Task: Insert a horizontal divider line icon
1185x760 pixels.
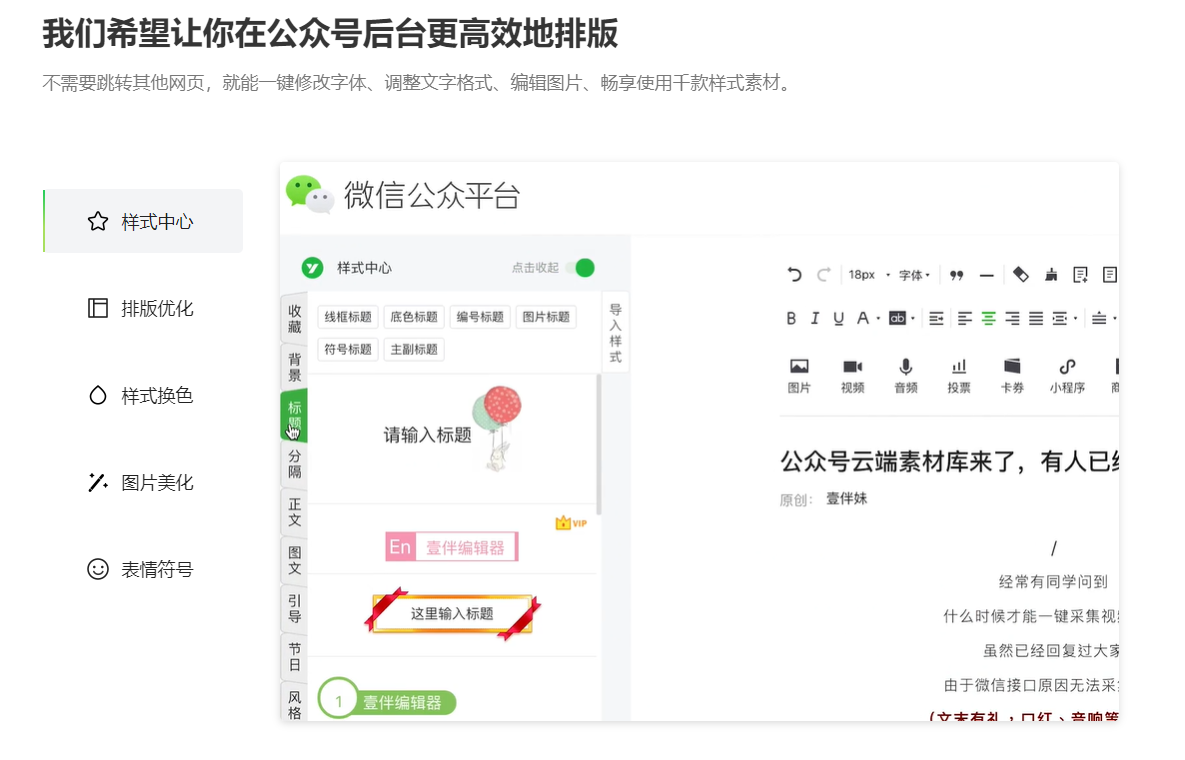Action: (x=986, y=276)
